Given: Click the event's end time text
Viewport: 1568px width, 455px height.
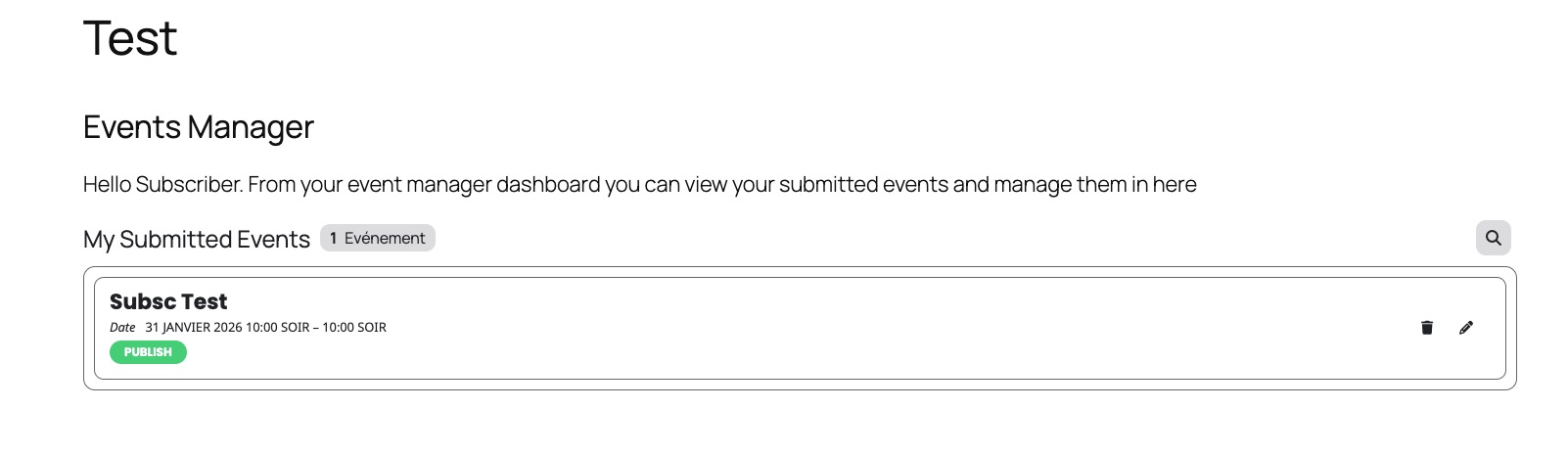Looking at the screenshot, I should coord(354,328).
